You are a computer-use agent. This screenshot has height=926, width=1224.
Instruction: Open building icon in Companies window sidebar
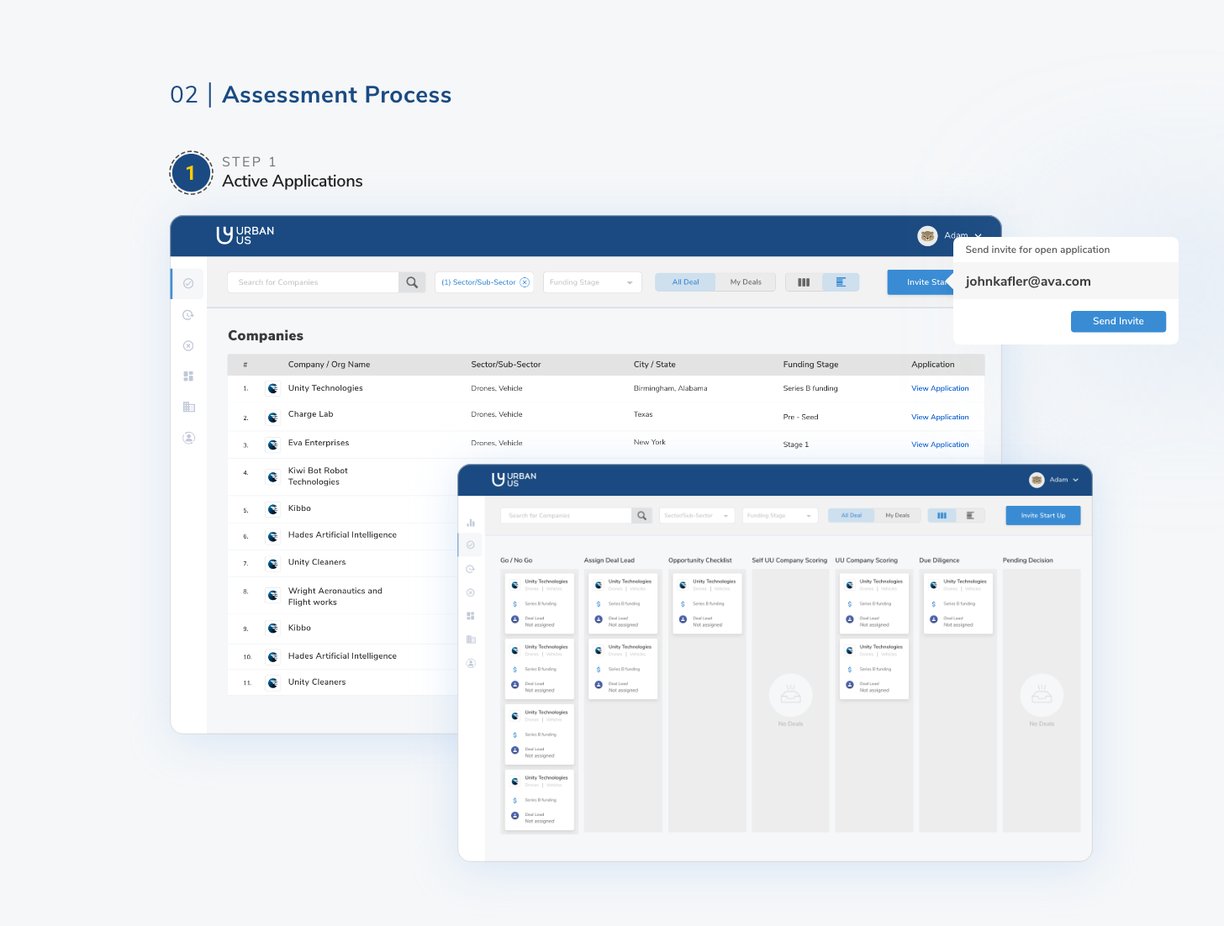click(188, 407)
